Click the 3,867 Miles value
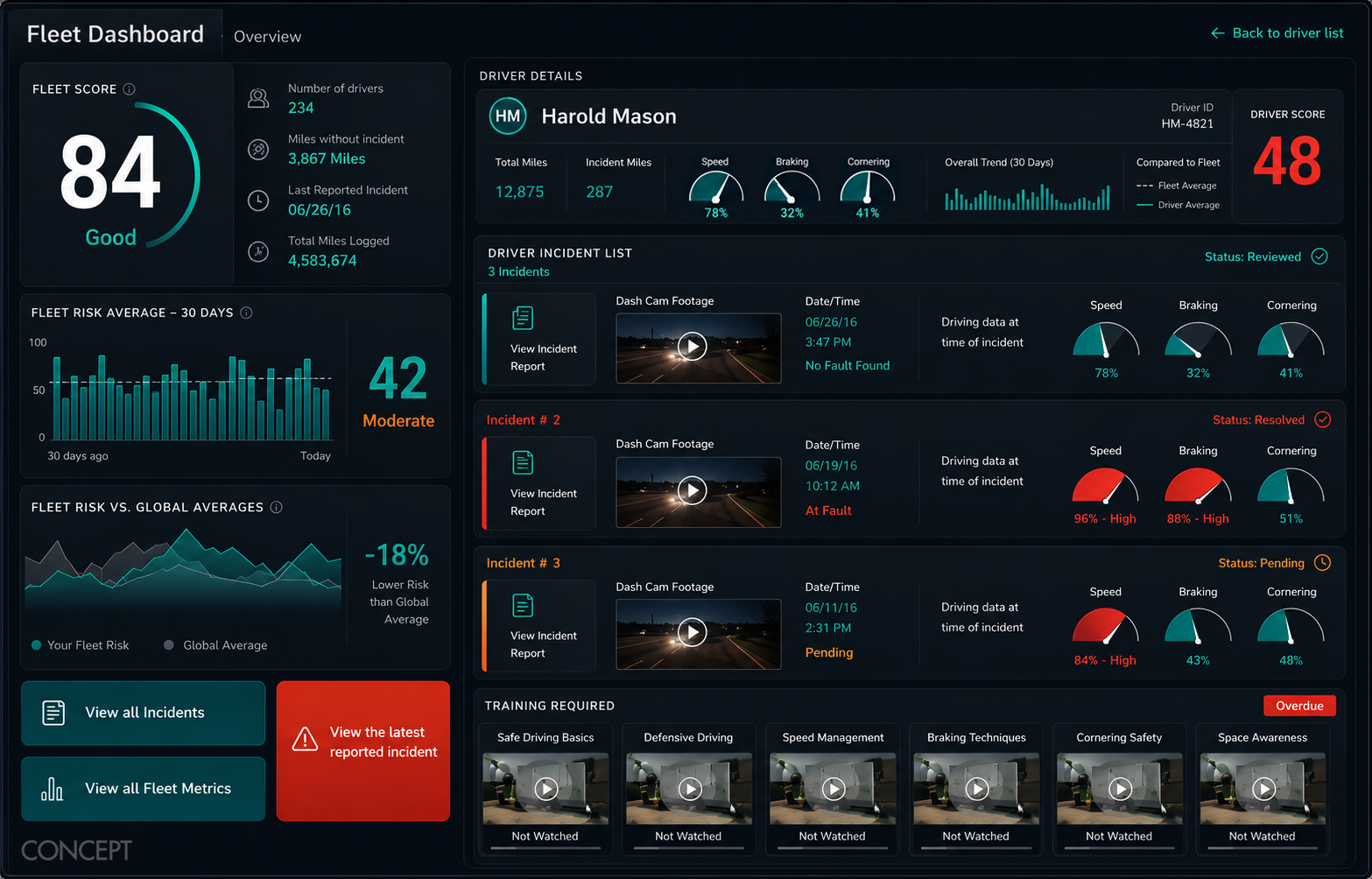The width and height of the screenshot is (1372, 879). pos(327,158)
